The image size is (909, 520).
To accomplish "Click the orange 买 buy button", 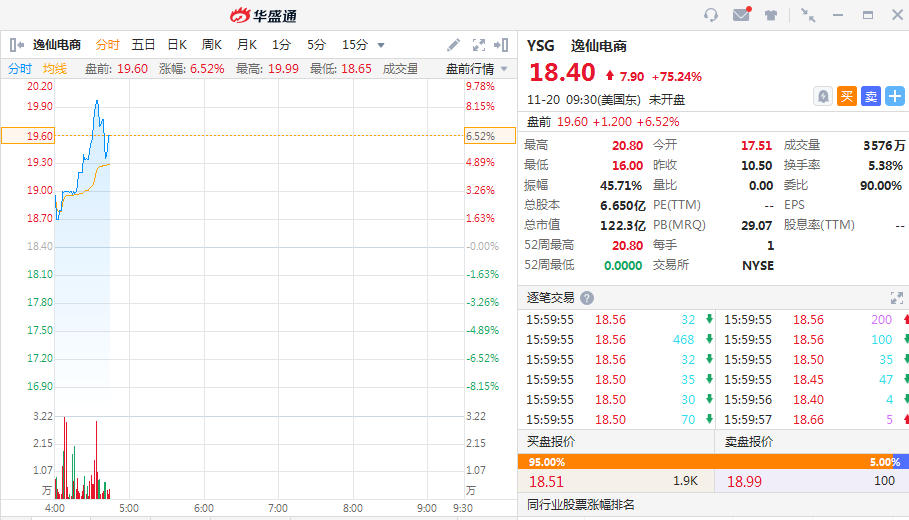I will (x=847, y=96).
